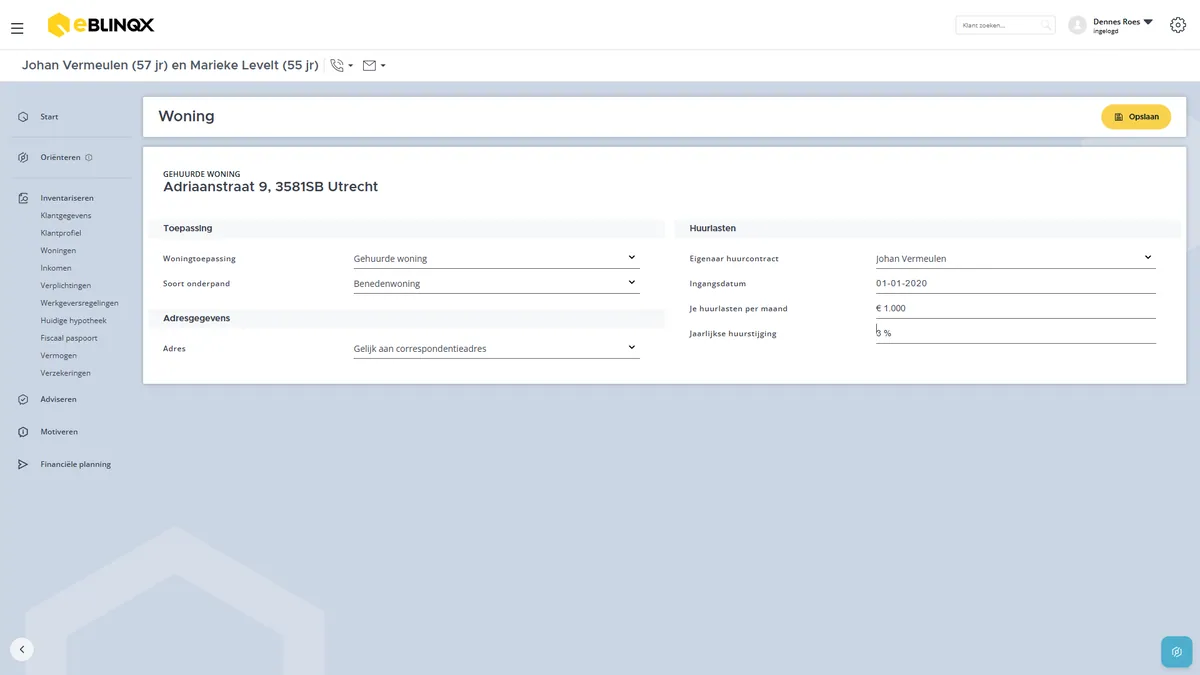Image resolution: width=1200 pixels, height=675 pixels.
Task: Open the email contact options
Action: 374,66
